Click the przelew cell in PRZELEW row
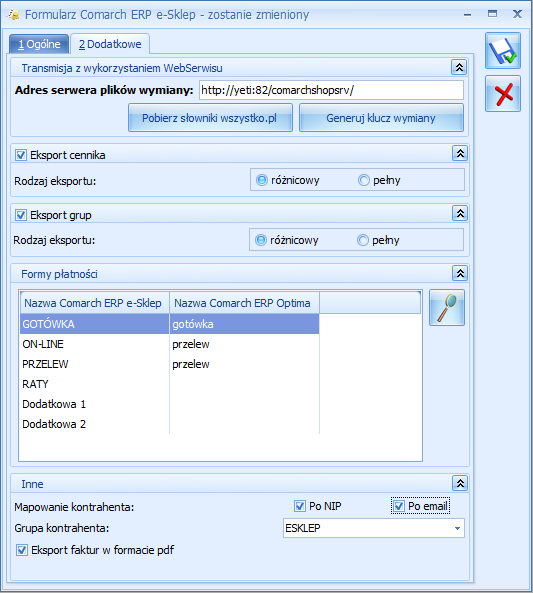 coord(244,364)
